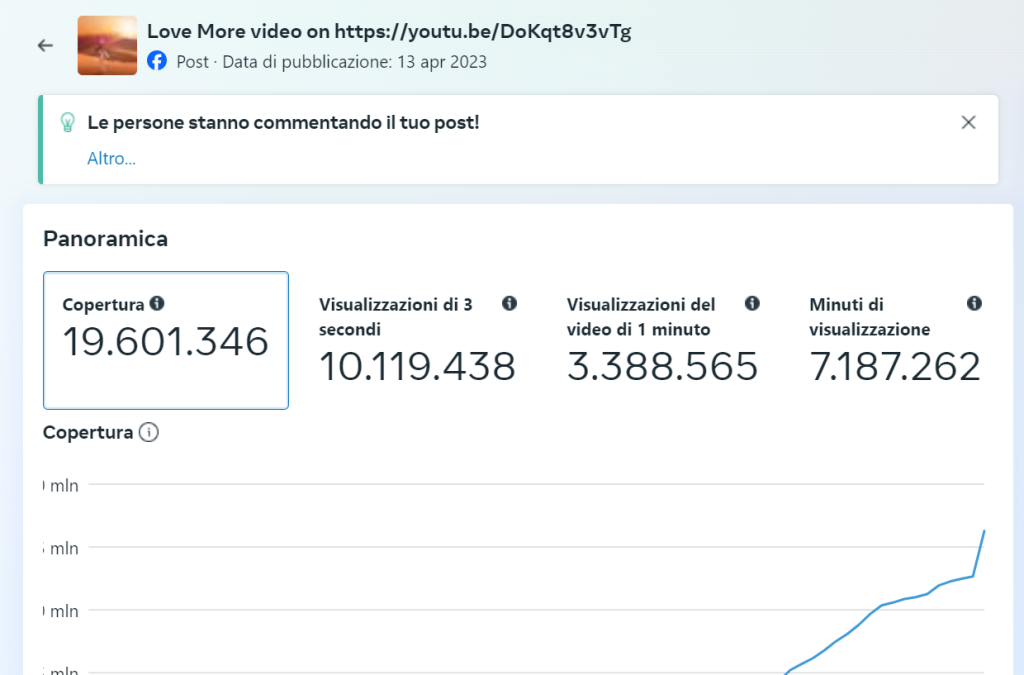This screenshot has height=675, width=1024.
Task: Click the post title with YouTube link
Action: 389,32
